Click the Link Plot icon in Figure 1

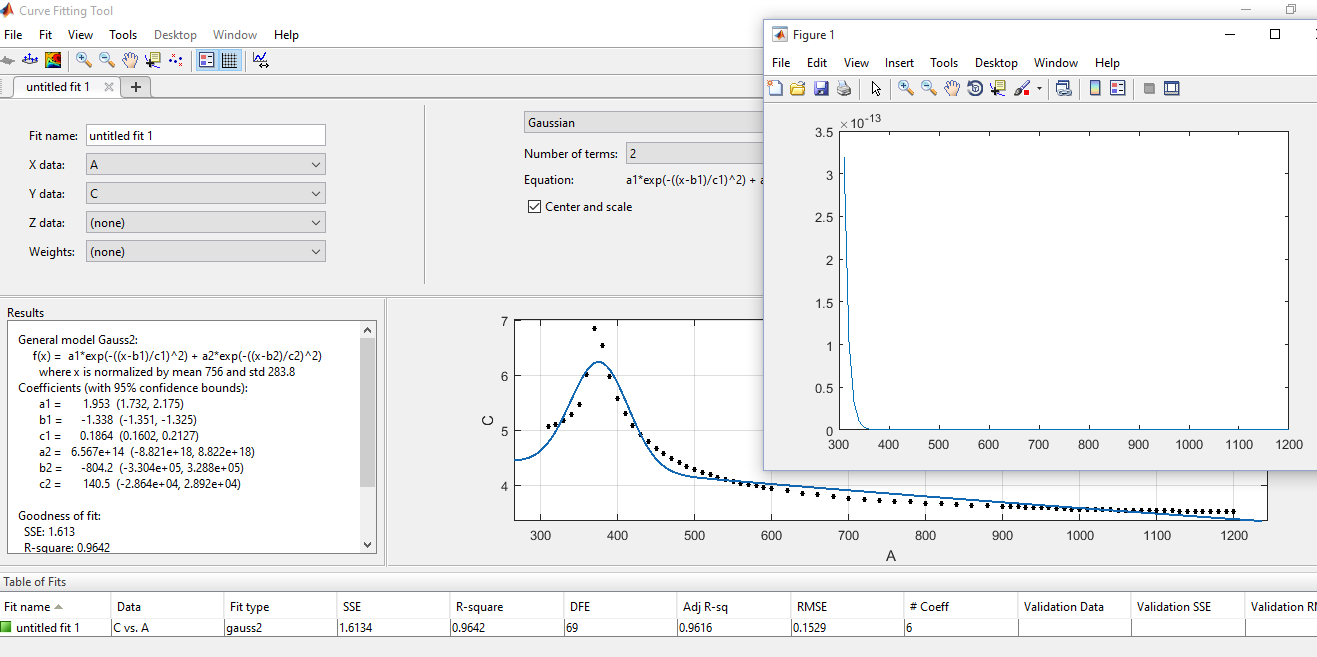coord(1064,89)
